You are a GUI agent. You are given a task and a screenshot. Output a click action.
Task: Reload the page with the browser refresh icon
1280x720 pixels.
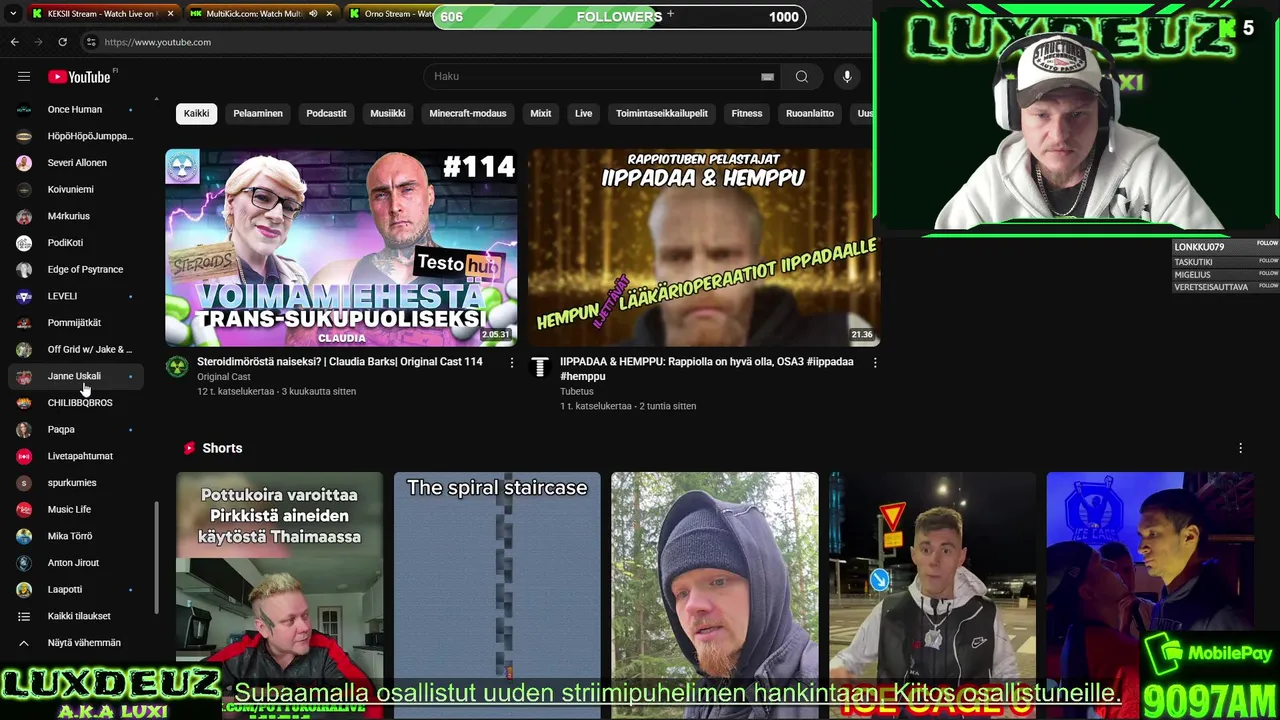pyautogui.click(x=62, y=42)
